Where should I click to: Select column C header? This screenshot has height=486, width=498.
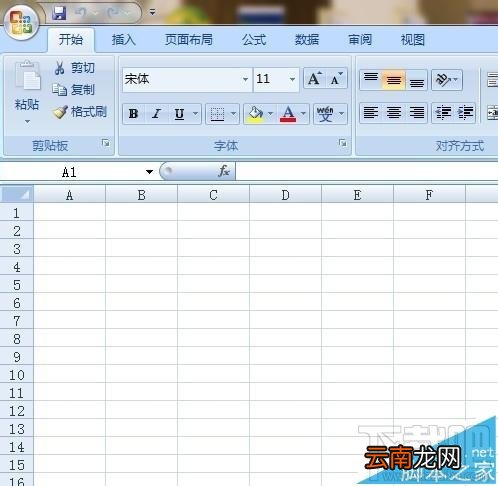213,195
